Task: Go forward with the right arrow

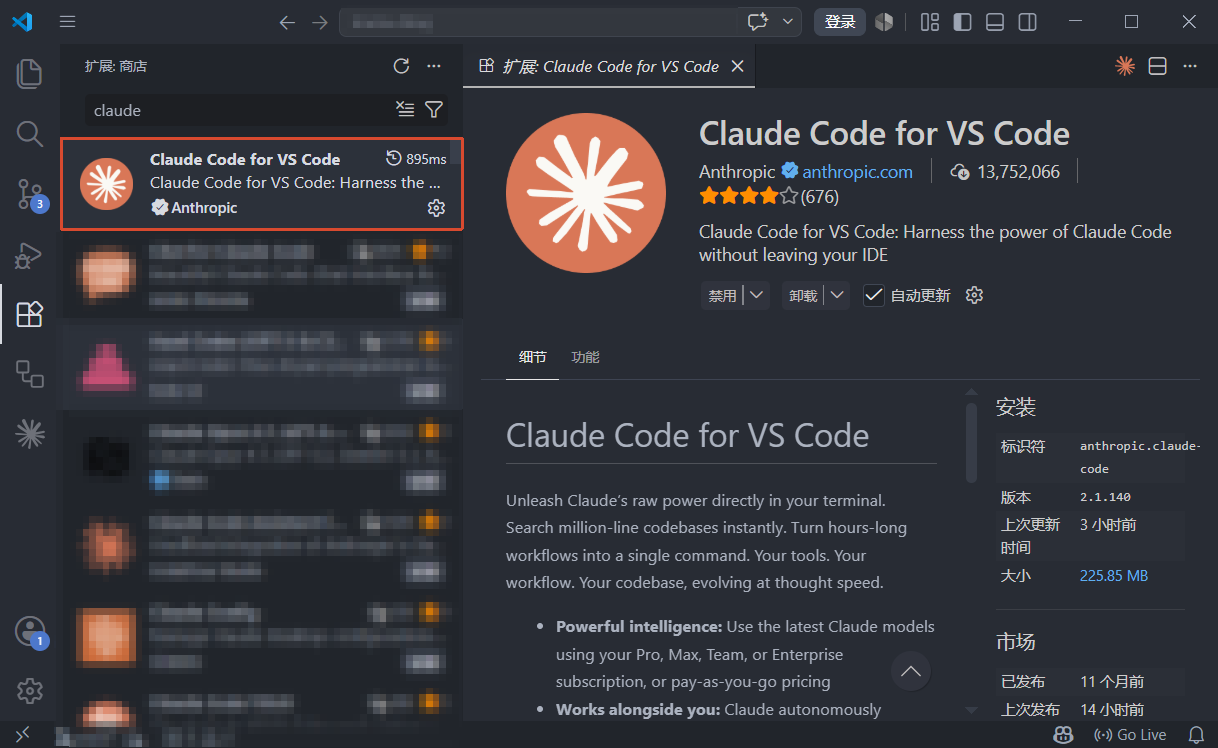Action: click(320, 21)
